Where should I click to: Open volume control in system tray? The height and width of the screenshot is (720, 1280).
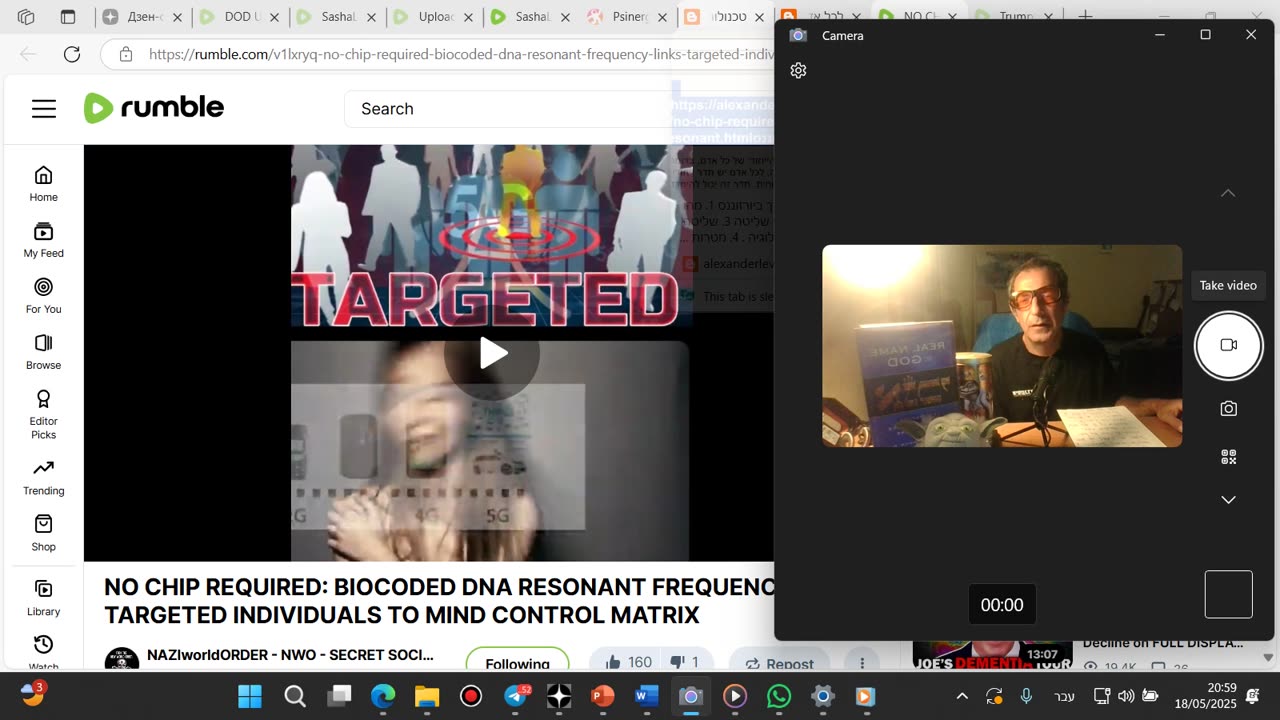click(1126, 696)
